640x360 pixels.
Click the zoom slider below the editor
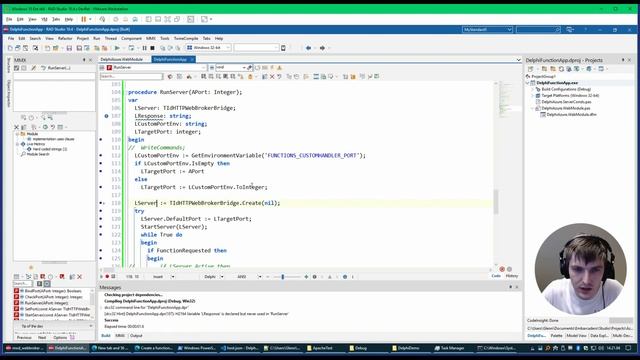pos(282,277)
